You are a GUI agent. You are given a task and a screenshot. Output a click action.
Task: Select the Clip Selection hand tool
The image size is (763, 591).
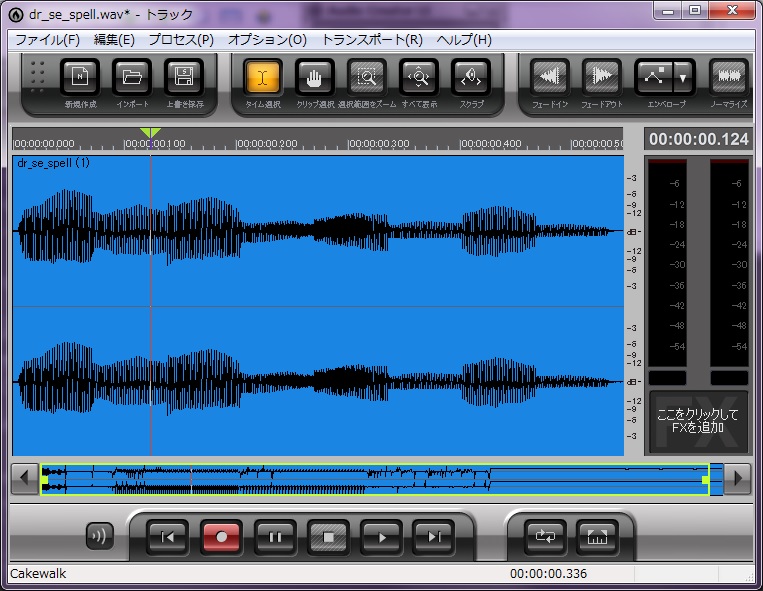point(314,77)
